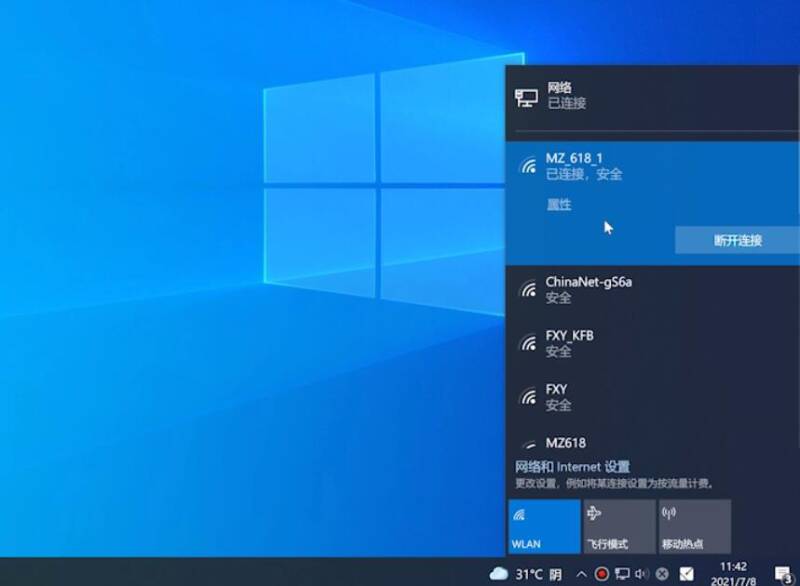Open 属性 properties link for MZ_618_1
Screen dimensions: 800x586
(x=559, y=205)
